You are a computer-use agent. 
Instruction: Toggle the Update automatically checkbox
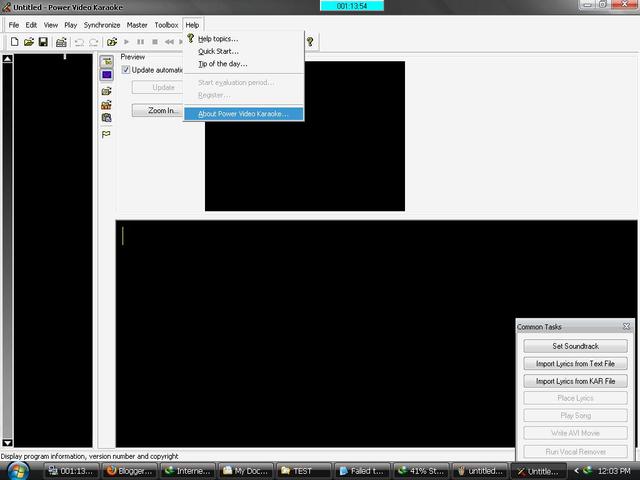point(126,70)
